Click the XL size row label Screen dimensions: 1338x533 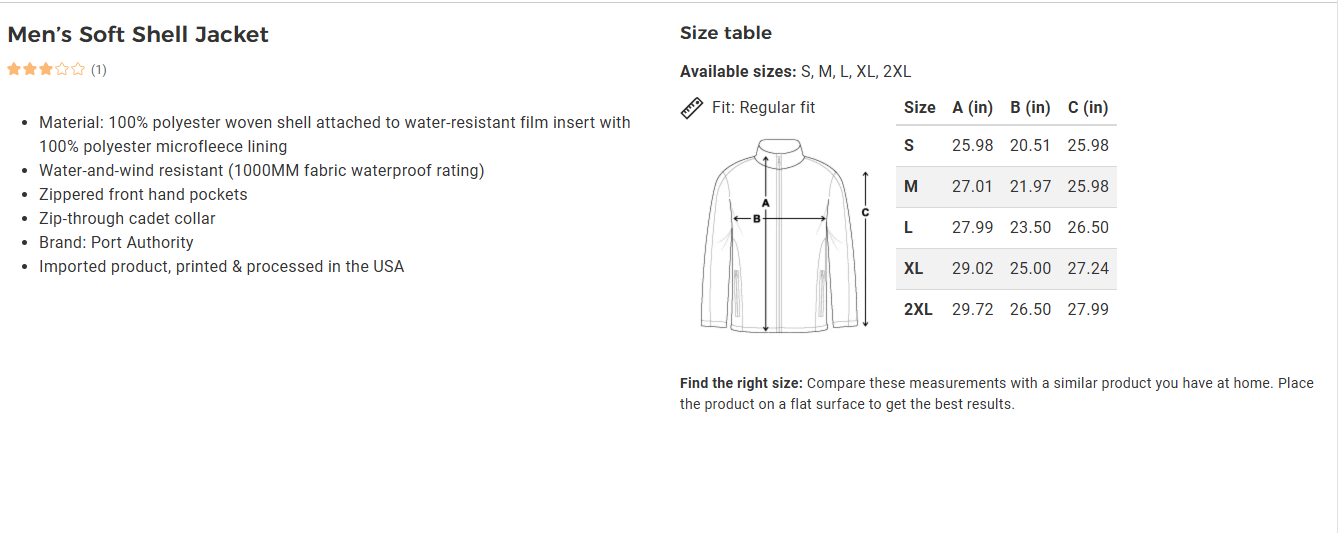913,269
